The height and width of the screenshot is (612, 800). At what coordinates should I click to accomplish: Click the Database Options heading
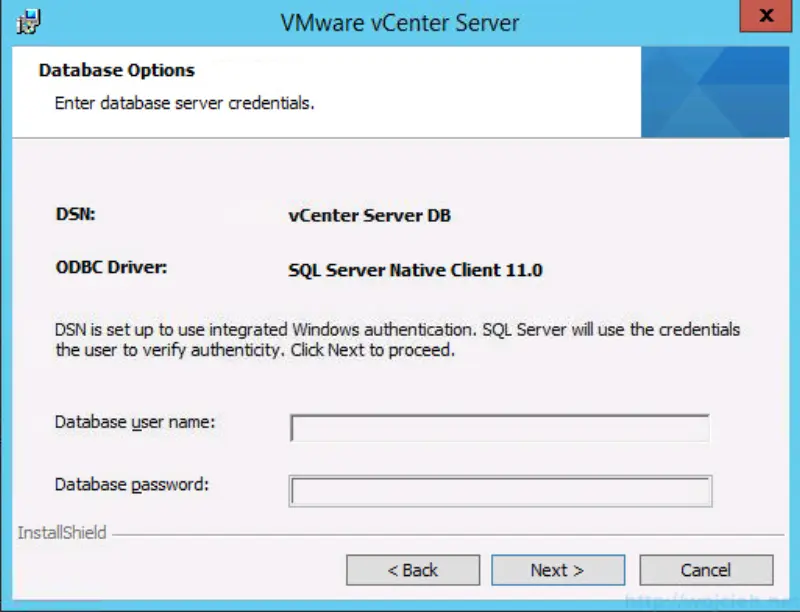pyautogui.click(x=116, y=70)
